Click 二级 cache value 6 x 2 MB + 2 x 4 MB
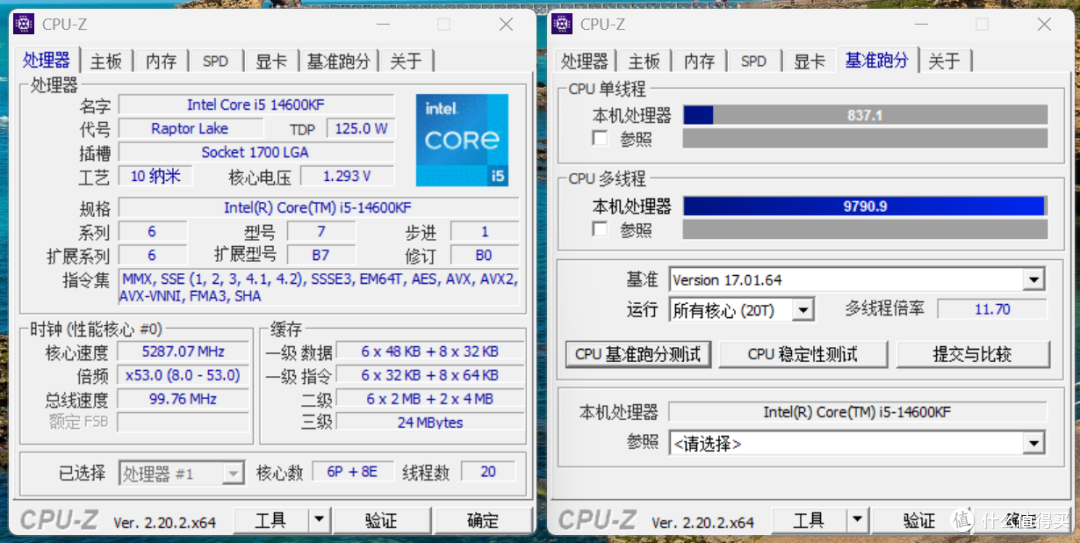 (430, 399)
